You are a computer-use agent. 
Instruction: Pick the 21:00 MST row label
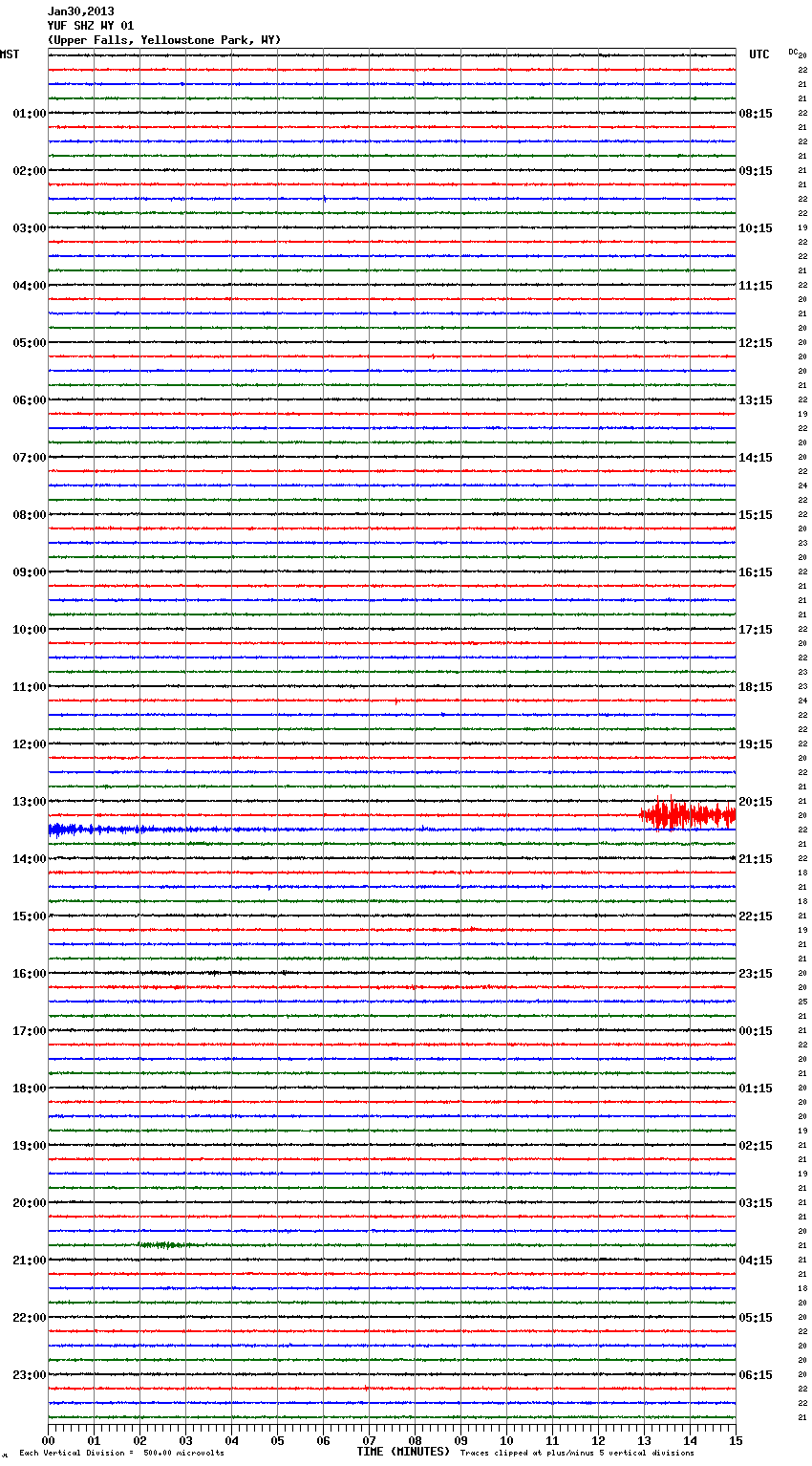tap(30, 1261)
